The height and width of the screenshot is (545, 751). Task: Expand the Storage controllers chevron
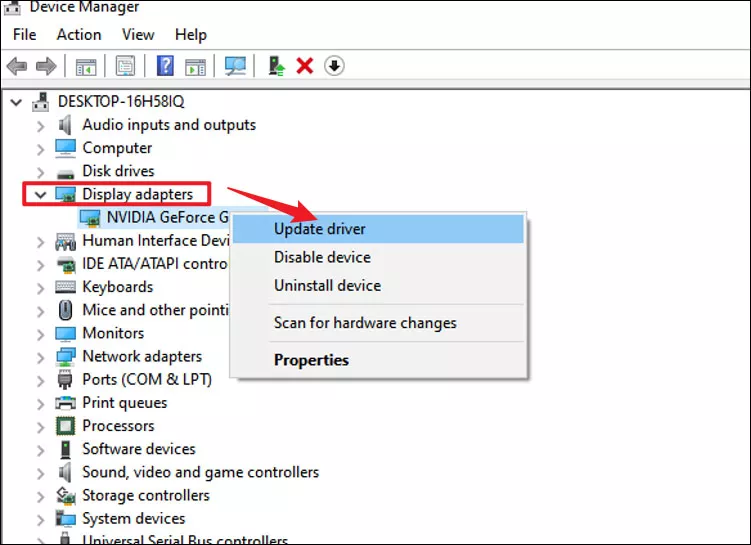pyautogui.click(x=41, y=496)
